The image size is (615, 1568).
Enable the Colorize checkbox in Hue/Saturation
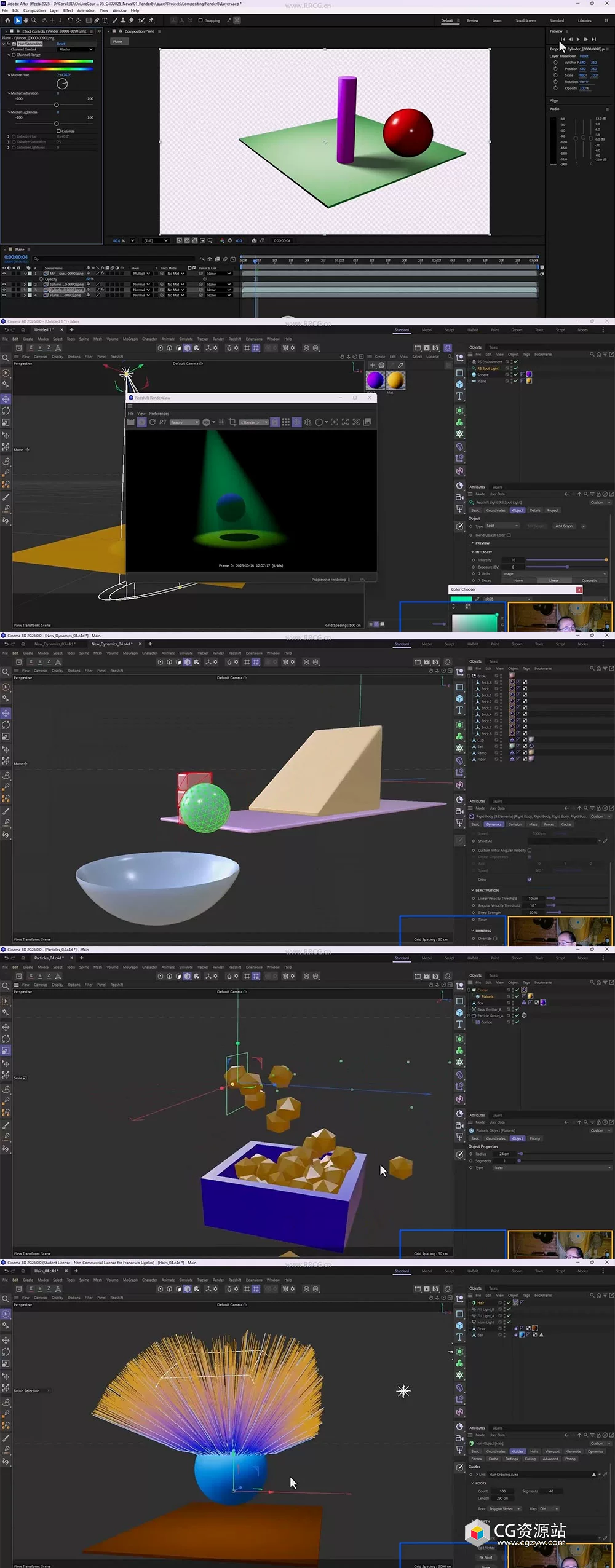point(58,131)
